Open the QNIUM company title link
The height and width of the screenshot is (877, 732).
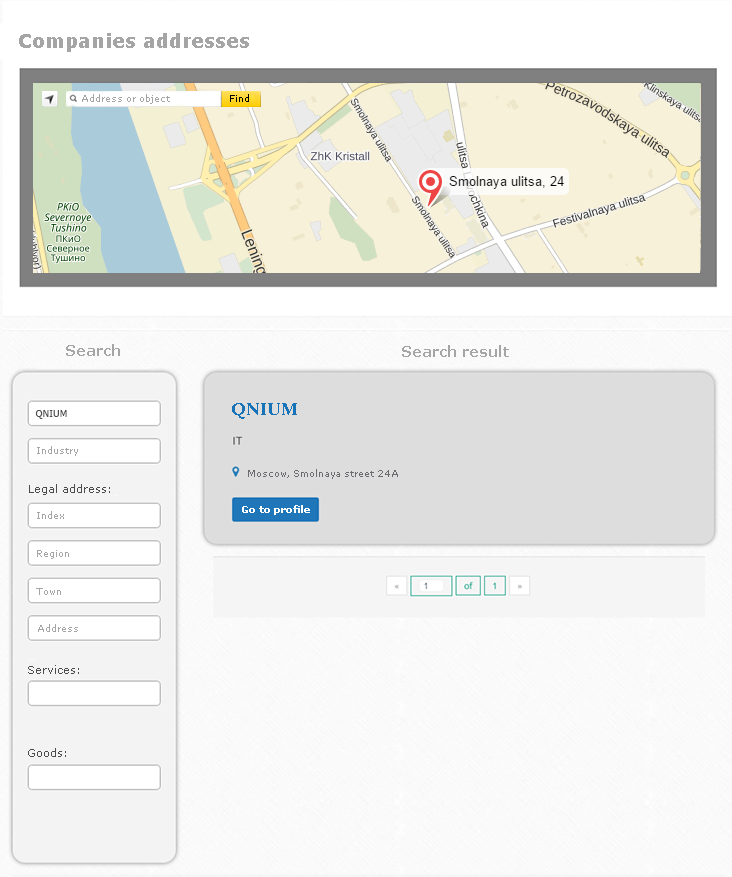coord(265,409)
